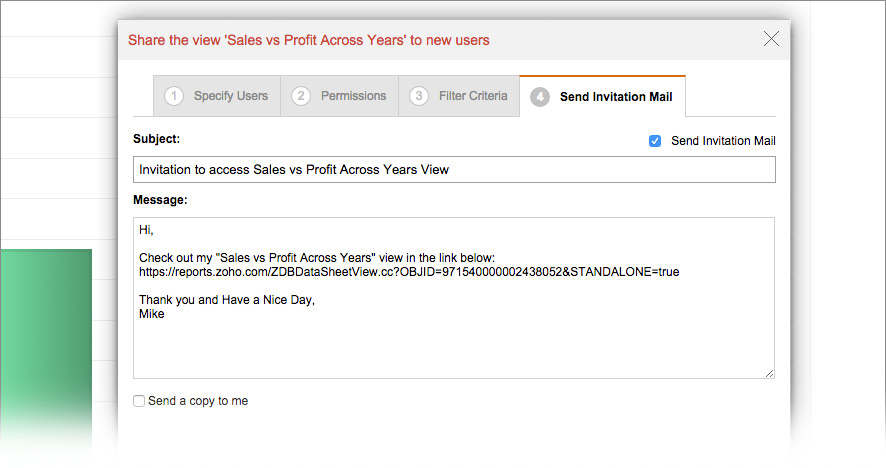Click the Send a copy to me label
886x468 pixels.
click(x=198, y=401)
